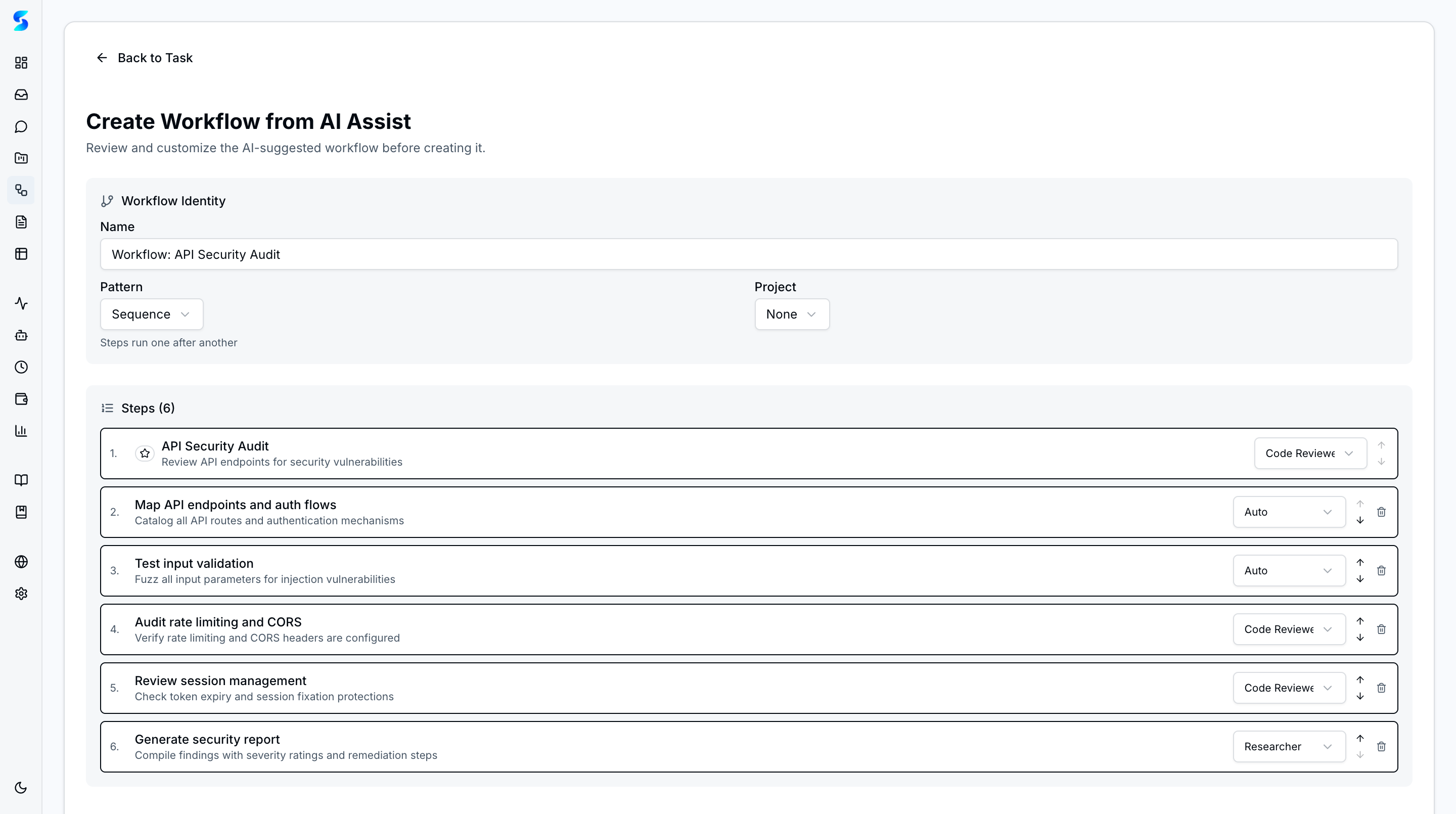Screen dimensions: 1456x814
Task: Open the dashboard grid panel
Action: pyautogui.click(x=21, y=63)
